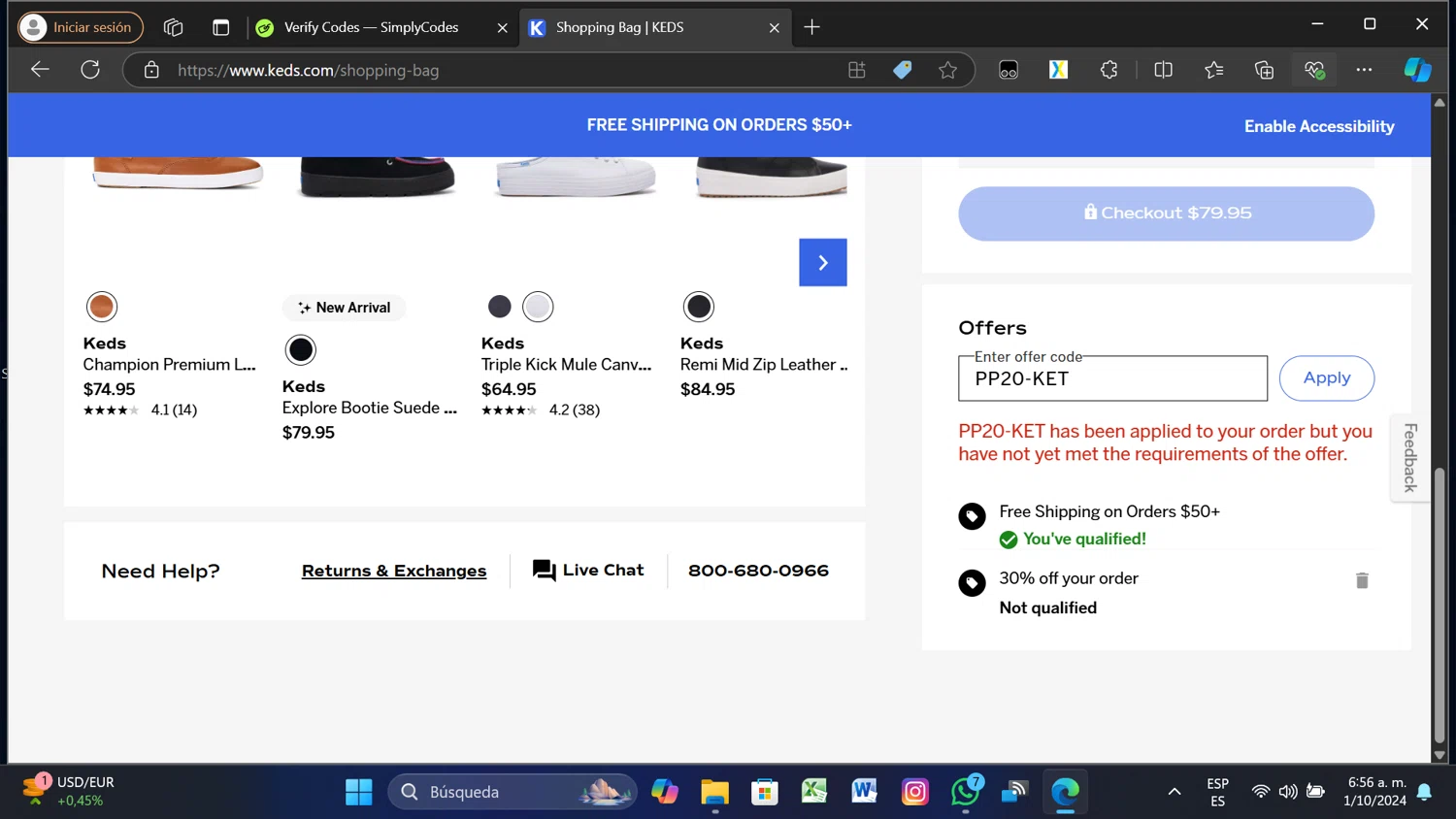Select black swatch for Explore Bootie Suede

[x=301, y=349]
